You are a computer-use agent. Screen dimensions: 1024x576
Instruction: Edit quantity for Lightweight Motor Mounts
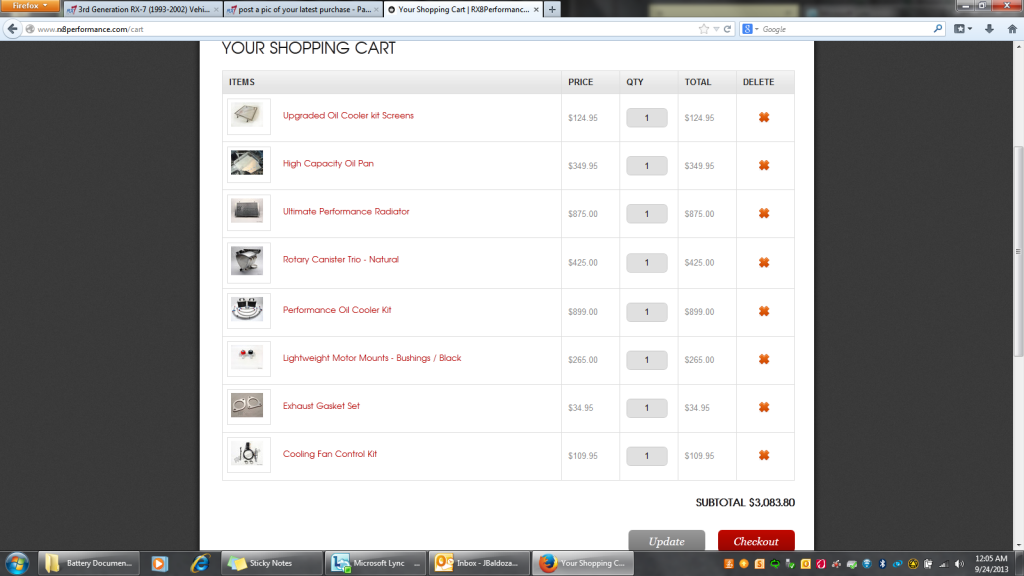[647, 359]
